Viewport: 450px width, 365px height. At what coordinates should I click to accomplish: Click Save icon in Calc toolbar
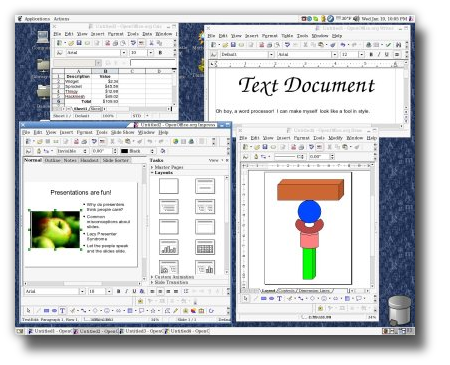click(79, 43)
